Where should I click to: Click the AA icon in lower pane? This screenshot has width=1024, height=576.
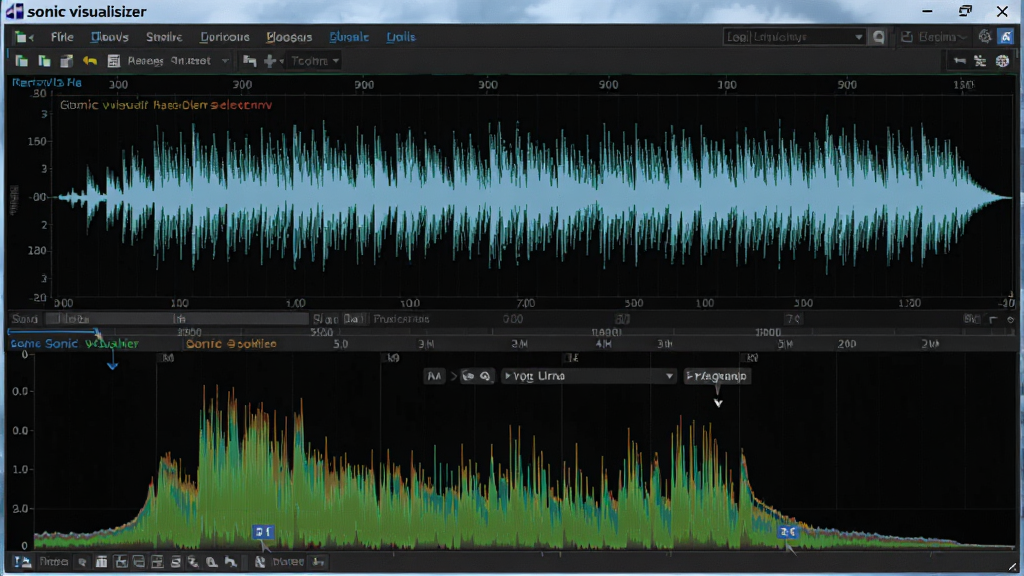(434, 376)
